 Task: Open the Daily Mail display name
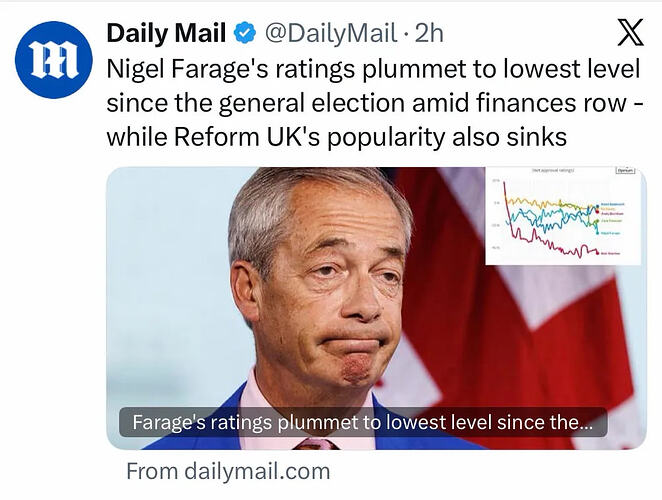click(166, 33)
